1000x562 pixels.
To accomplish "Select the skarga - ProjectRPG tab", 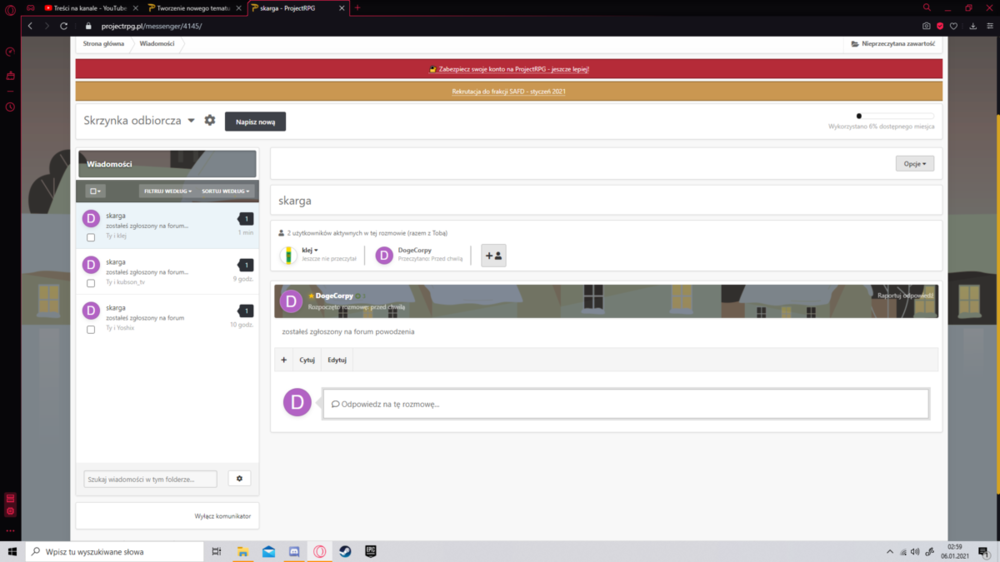I will pyautogui.click(x=297, y=8).
